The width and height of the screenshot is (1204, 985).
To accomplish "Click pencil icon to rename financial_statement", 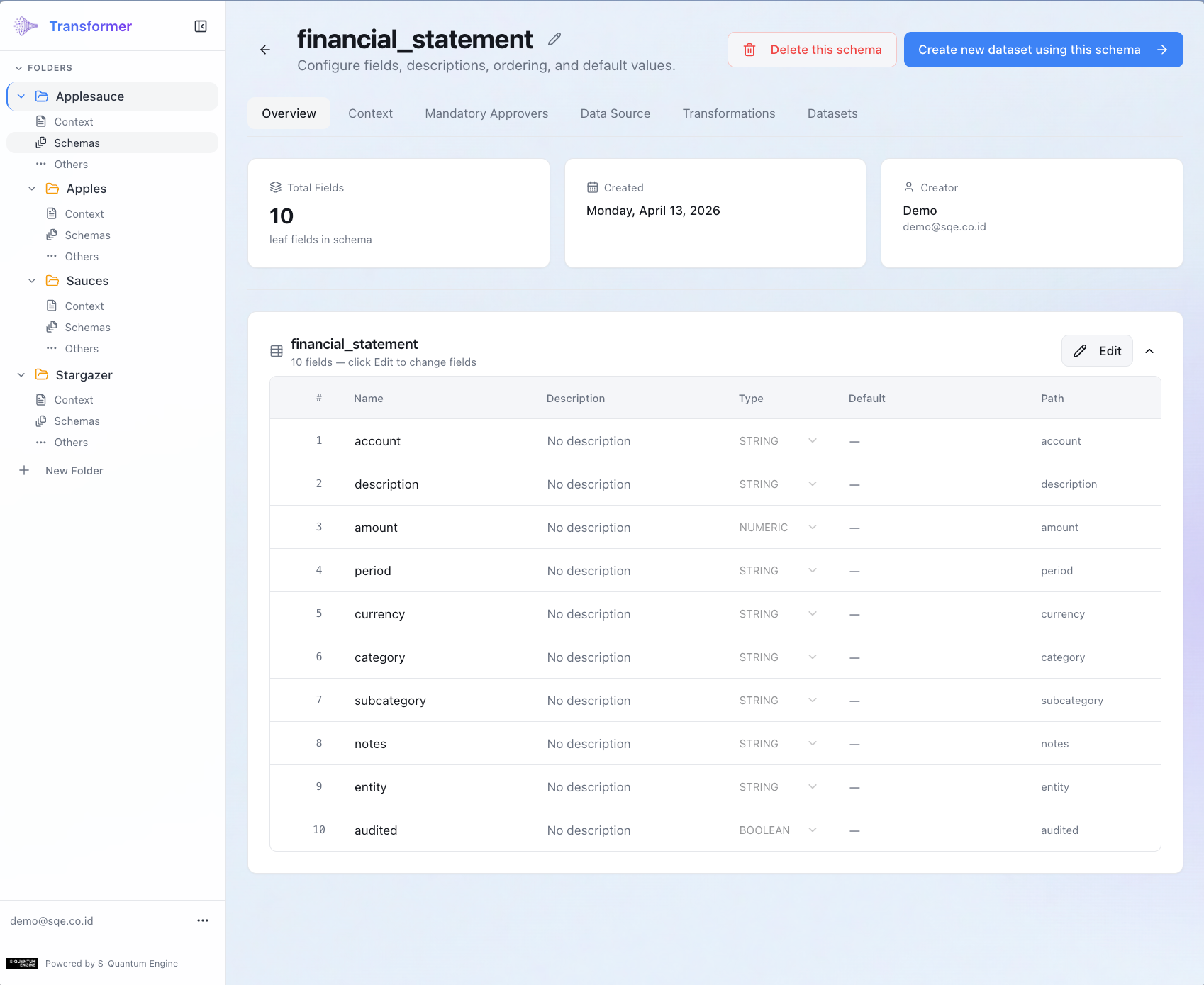I will (x=554, y=40).
